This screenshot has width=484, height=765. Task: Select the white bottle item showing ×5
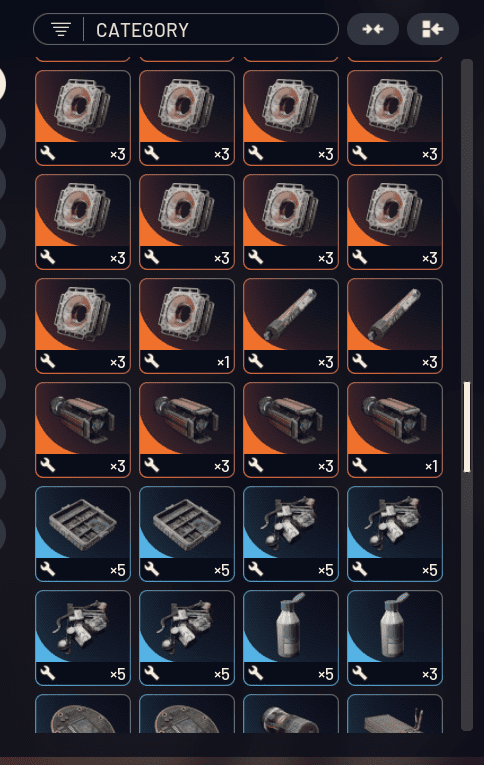291,638
